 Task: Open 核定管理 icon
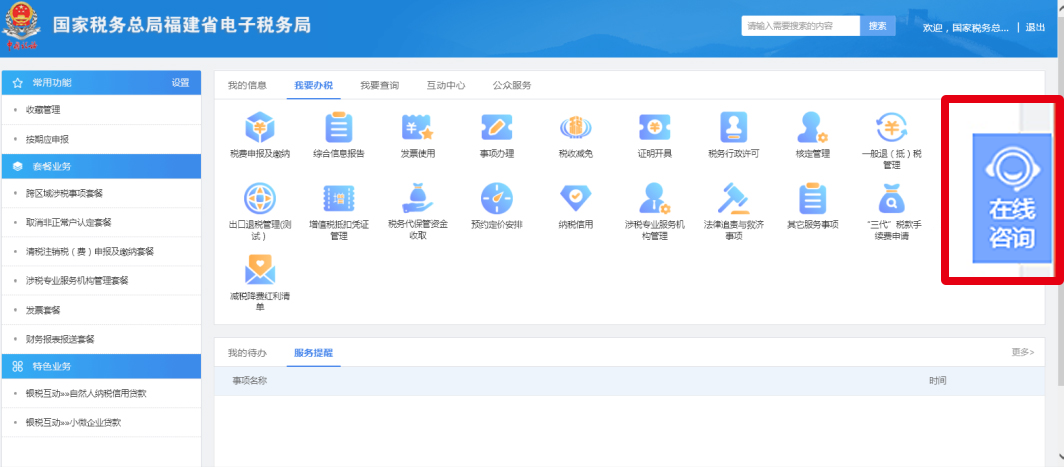812,128
